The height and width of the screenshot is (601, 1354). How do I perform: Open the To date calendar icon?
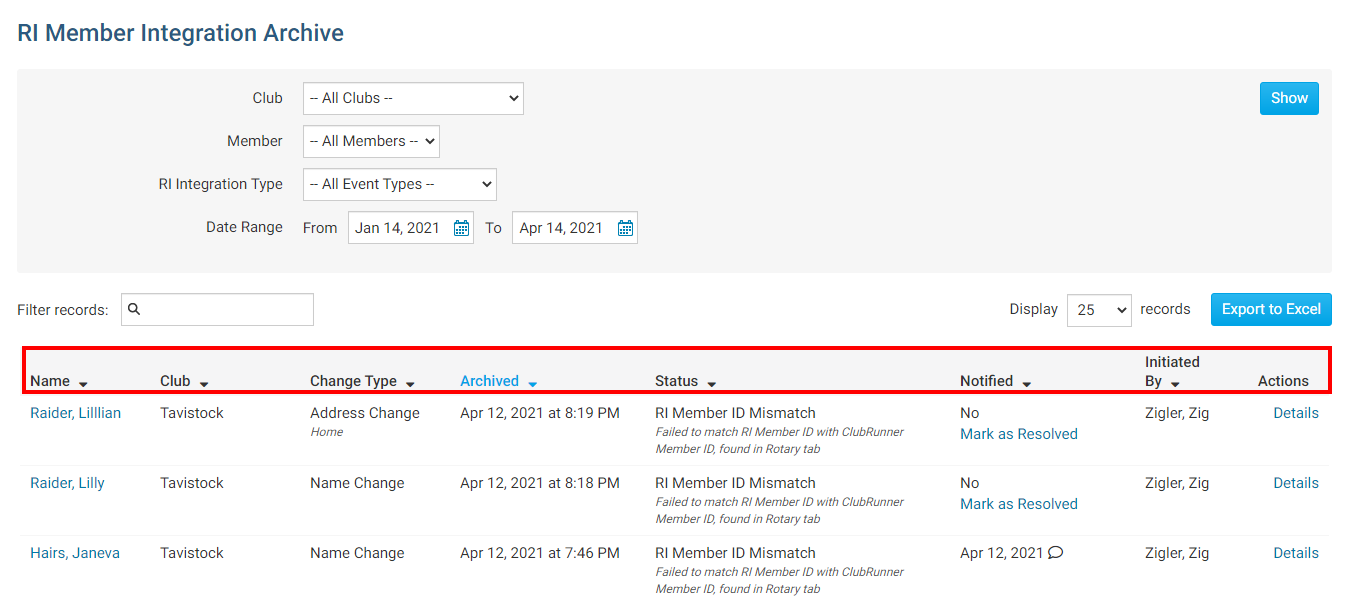pyautogui.click(x=625, y=228)
